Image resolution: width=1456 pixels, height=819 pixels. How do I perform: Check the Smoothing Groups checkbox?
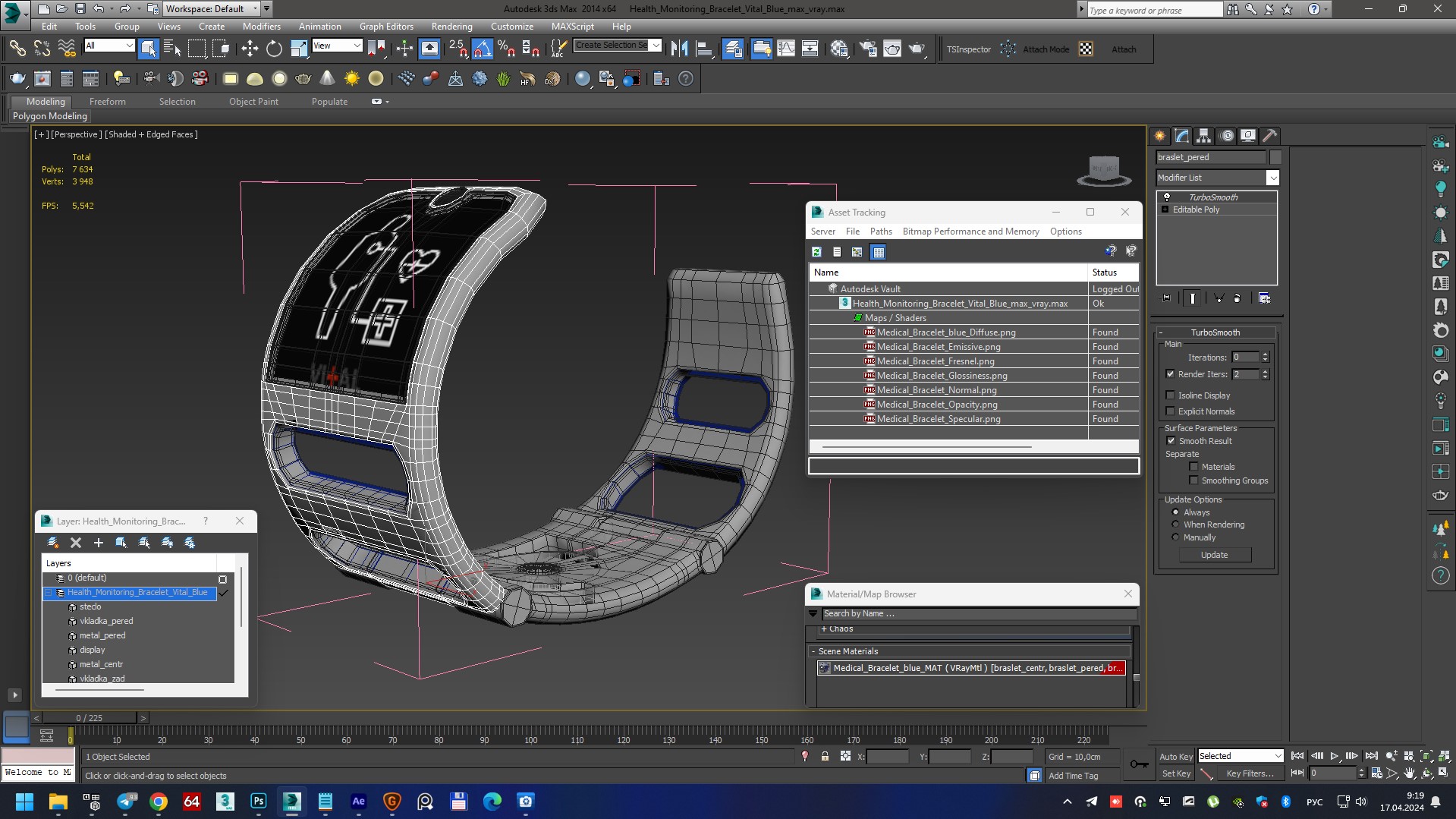pyautogui.click(x=1193, y=480)
